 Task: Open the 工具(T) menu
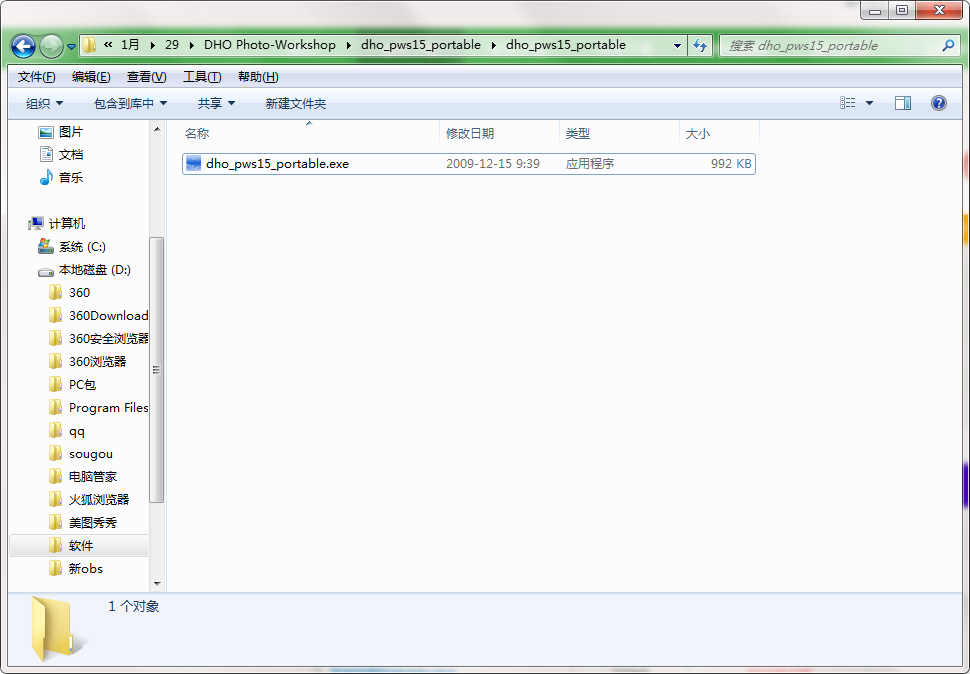pos(202,77)
